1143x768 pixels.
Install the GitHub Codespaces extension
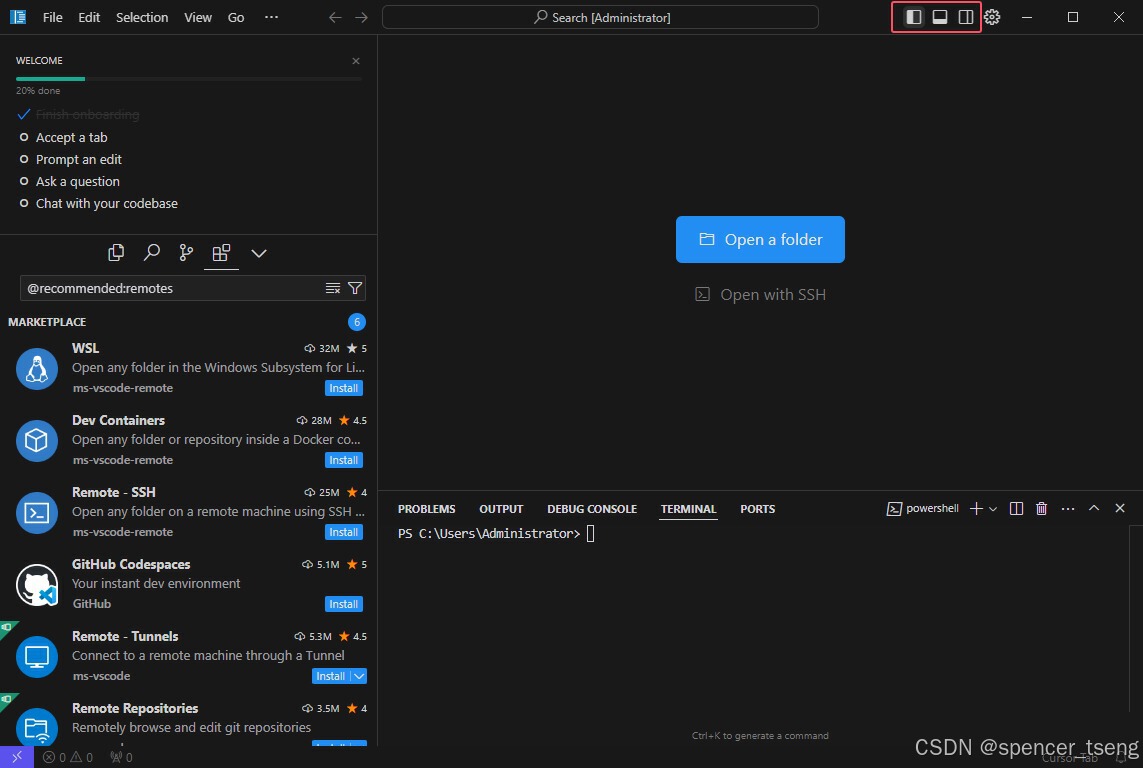(x=343, y=604)
